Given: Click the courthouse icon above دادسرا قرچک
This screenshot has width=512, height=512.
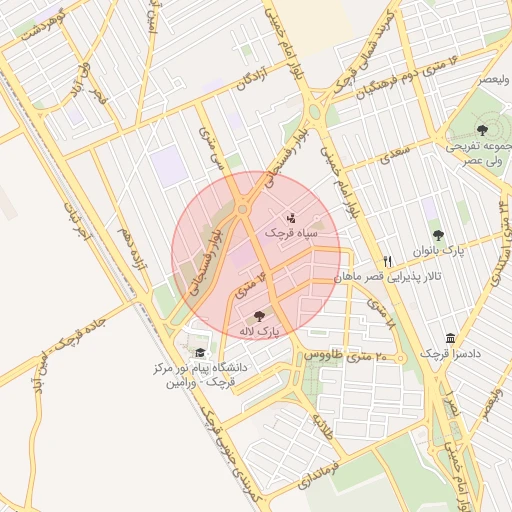Looking at the screenshot, I should tap(450, 338).
